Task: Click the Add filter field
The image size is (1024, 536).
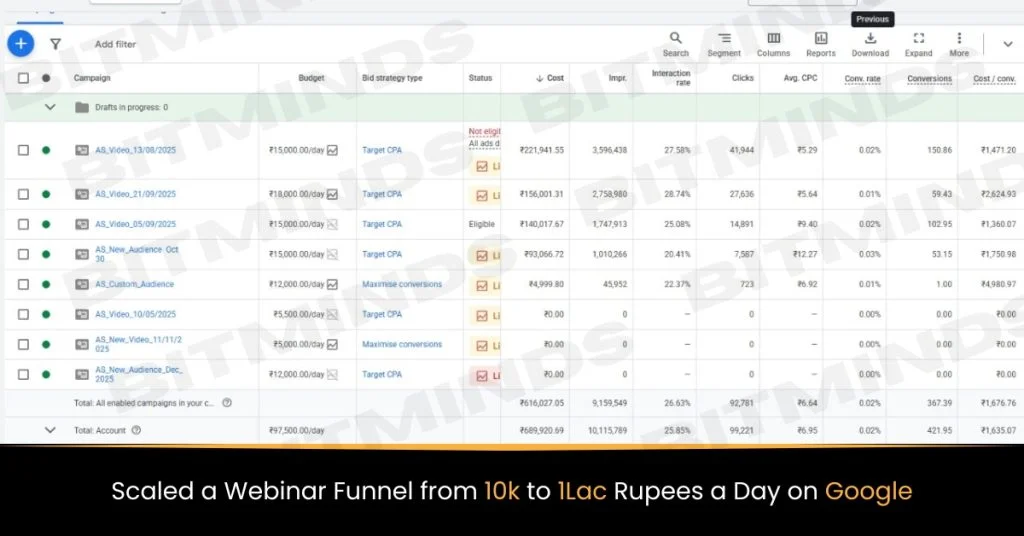Action: point(116,44)
